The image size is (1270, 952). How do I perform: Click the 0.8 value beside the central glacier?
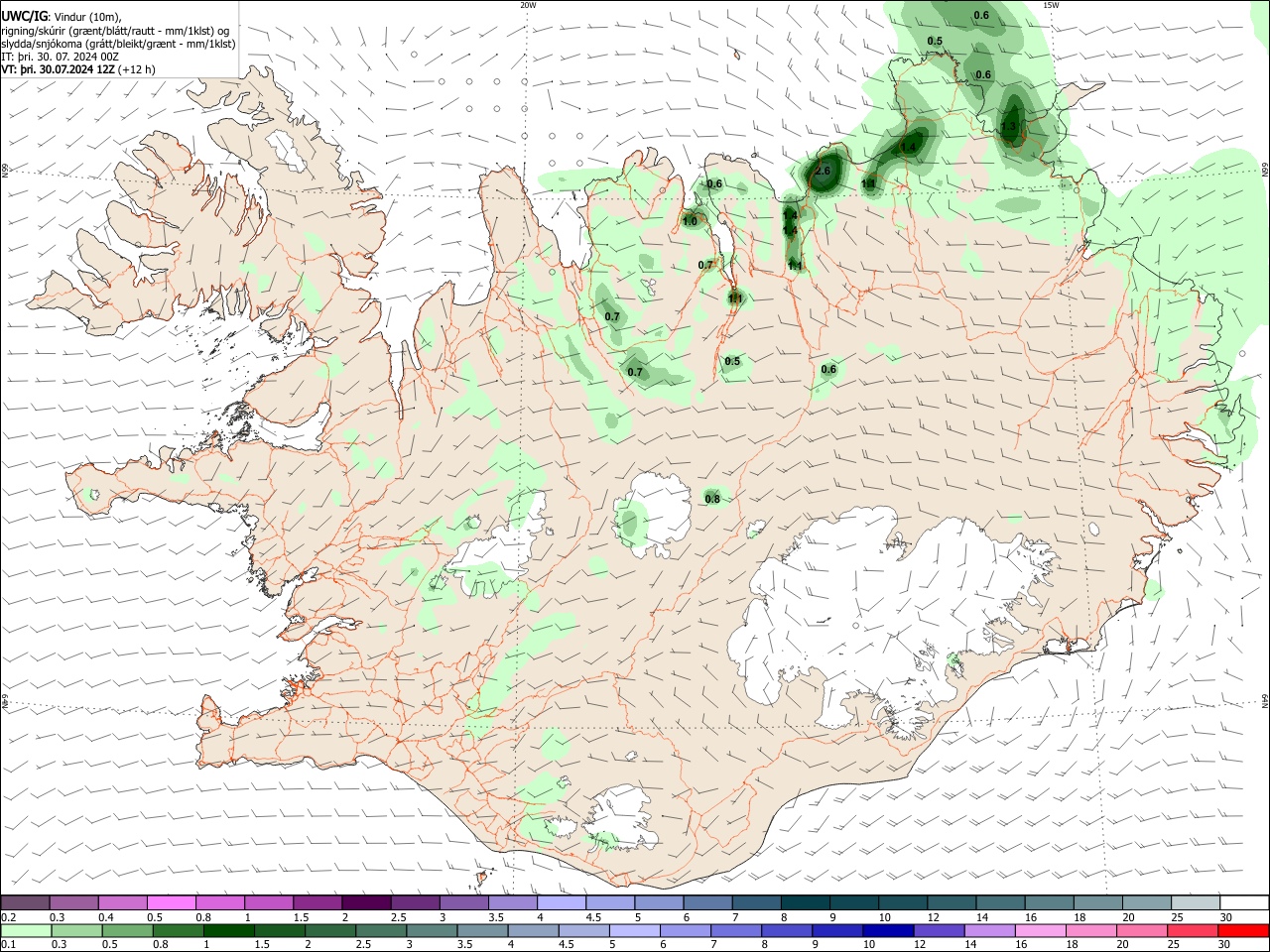(711, 499)
